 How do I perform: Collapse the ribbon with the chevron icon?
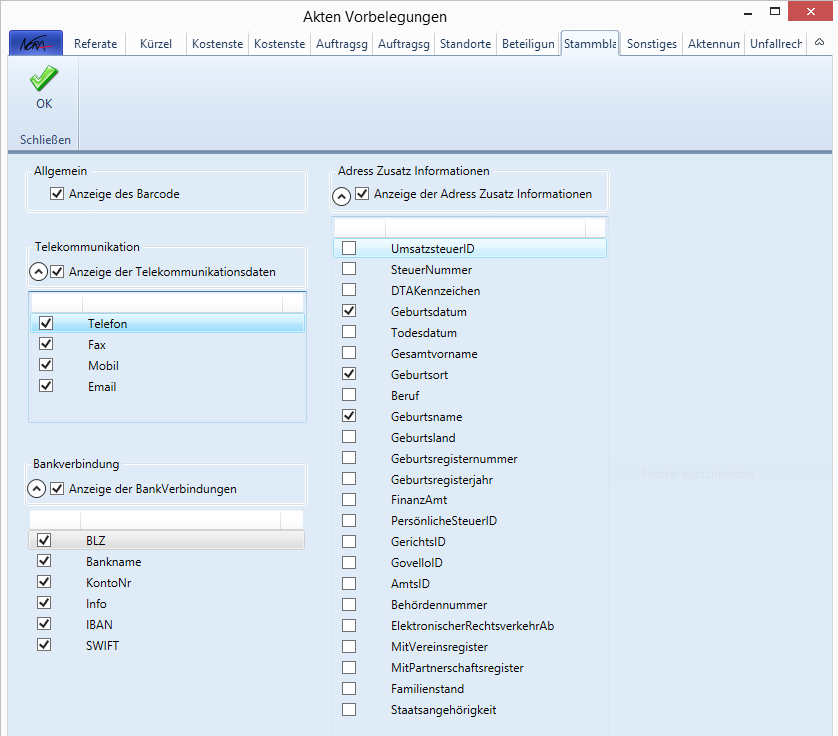(820, 43)
